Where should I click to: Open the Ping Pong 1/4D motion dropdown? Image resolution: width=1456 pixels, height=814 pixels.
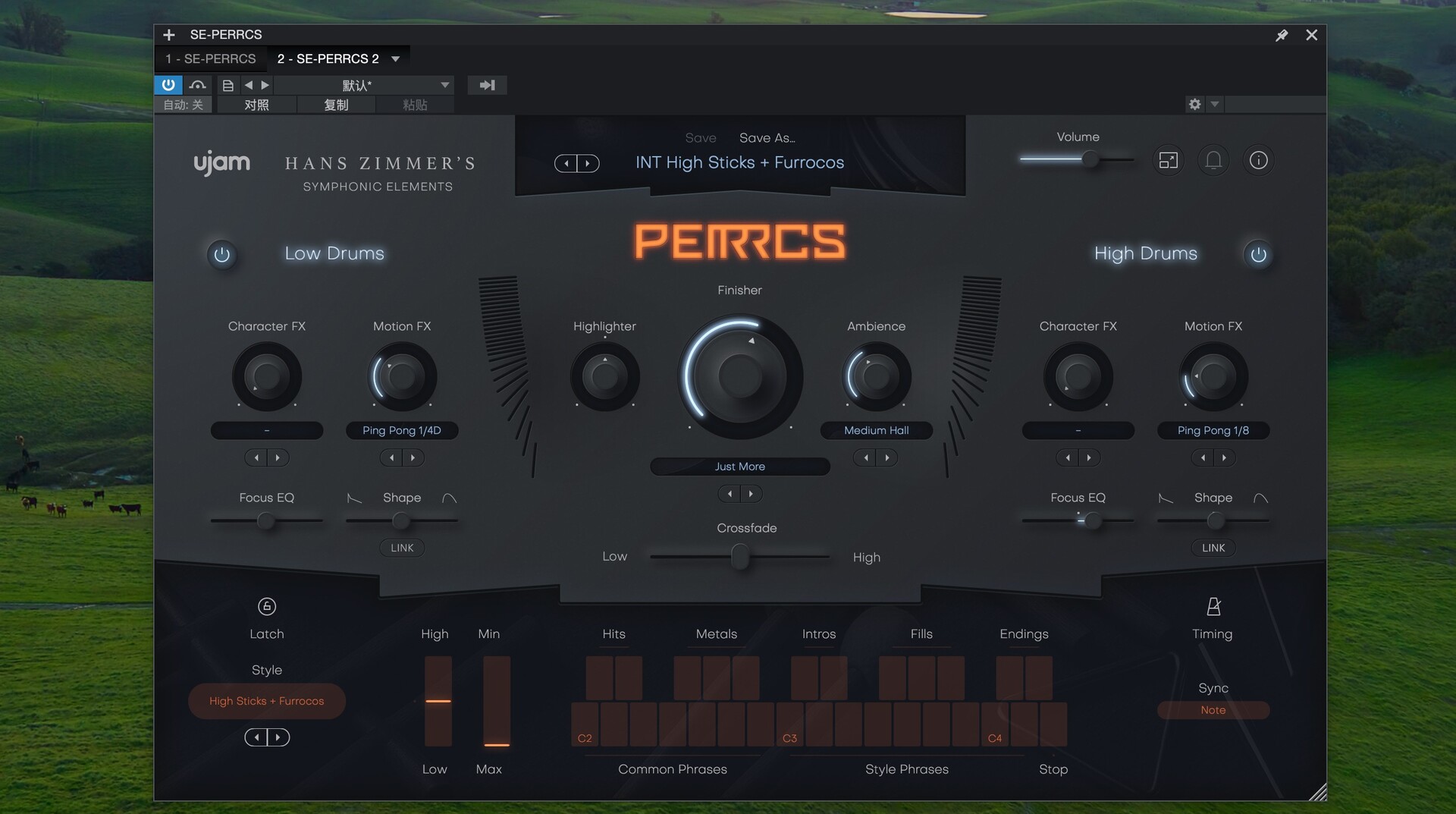coord(402,430)
